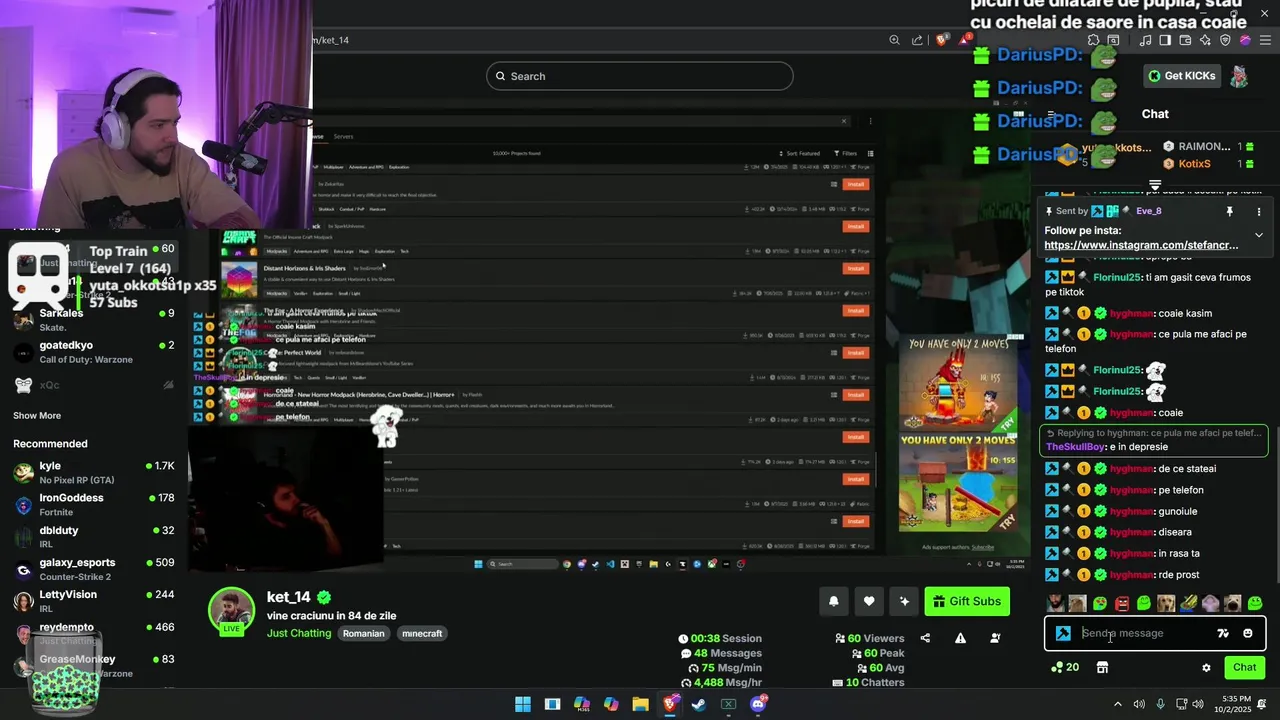Click Show More in Following list
This screenshot has width=1280, height=720.
(37, 415)
